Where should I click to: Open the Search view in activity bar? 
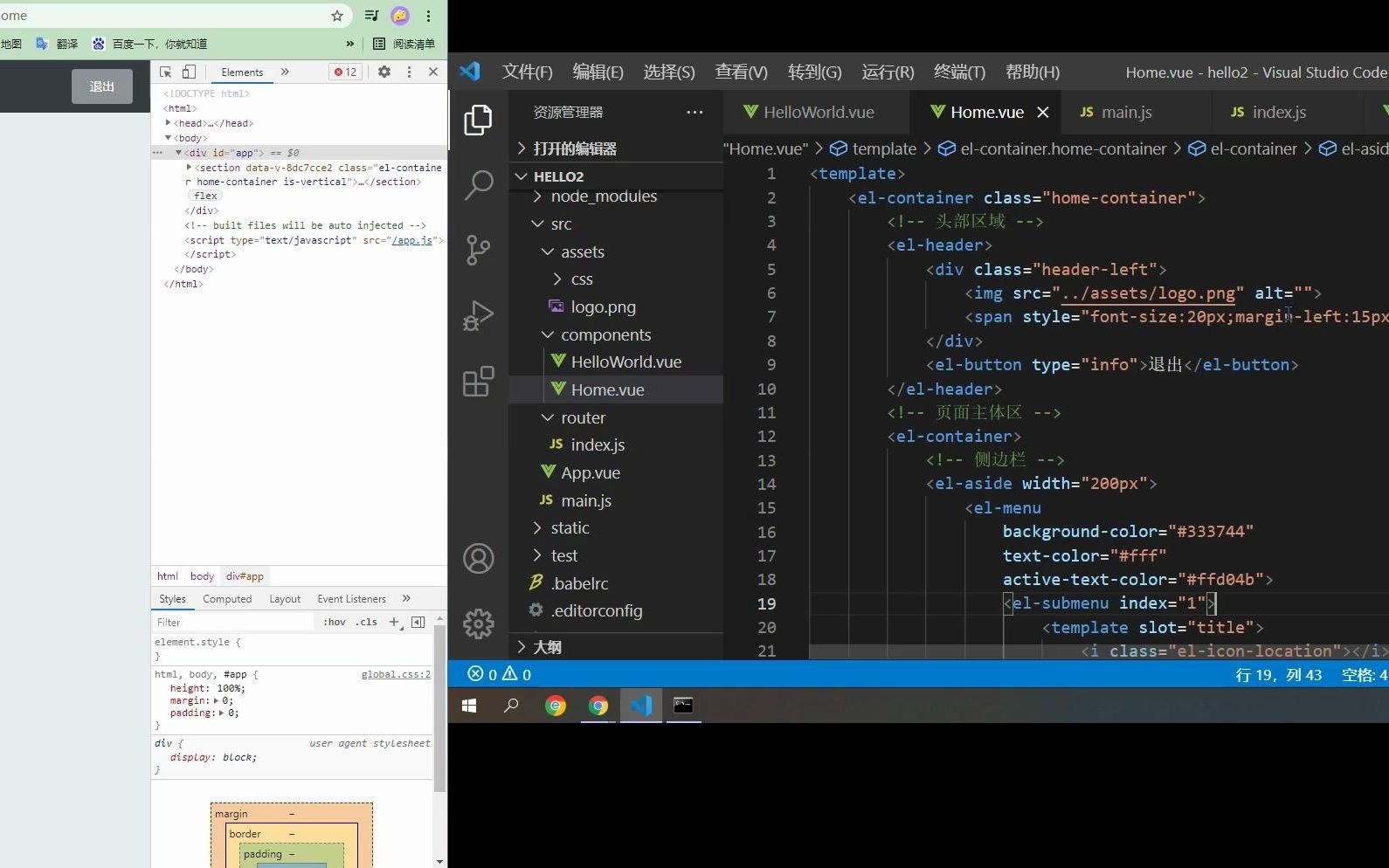478,185
